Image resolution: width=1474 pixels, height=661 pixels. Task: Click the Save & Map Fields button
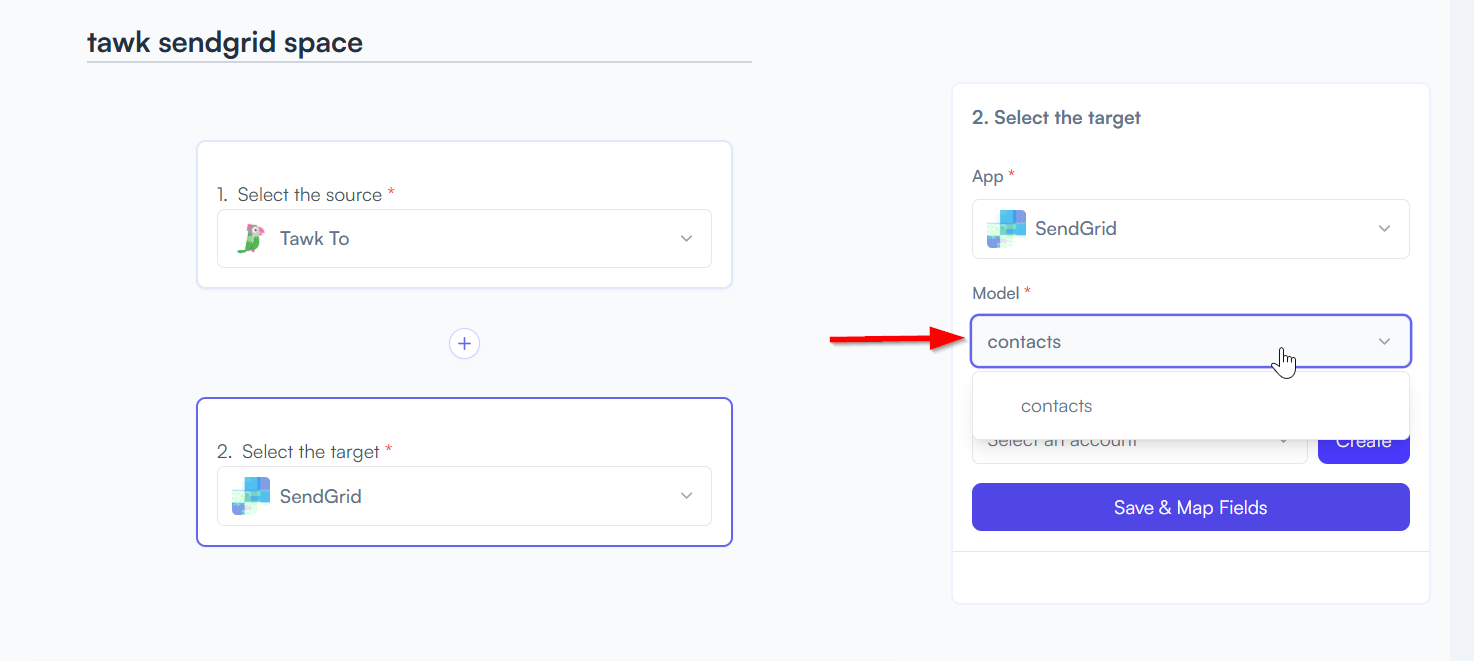(1190, 508)
